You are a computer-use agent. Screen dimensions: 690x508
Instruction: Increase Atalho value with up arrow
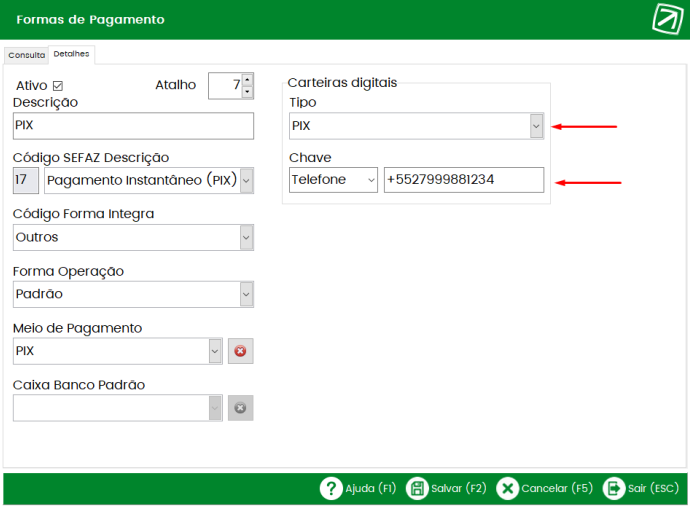[248, 80]
